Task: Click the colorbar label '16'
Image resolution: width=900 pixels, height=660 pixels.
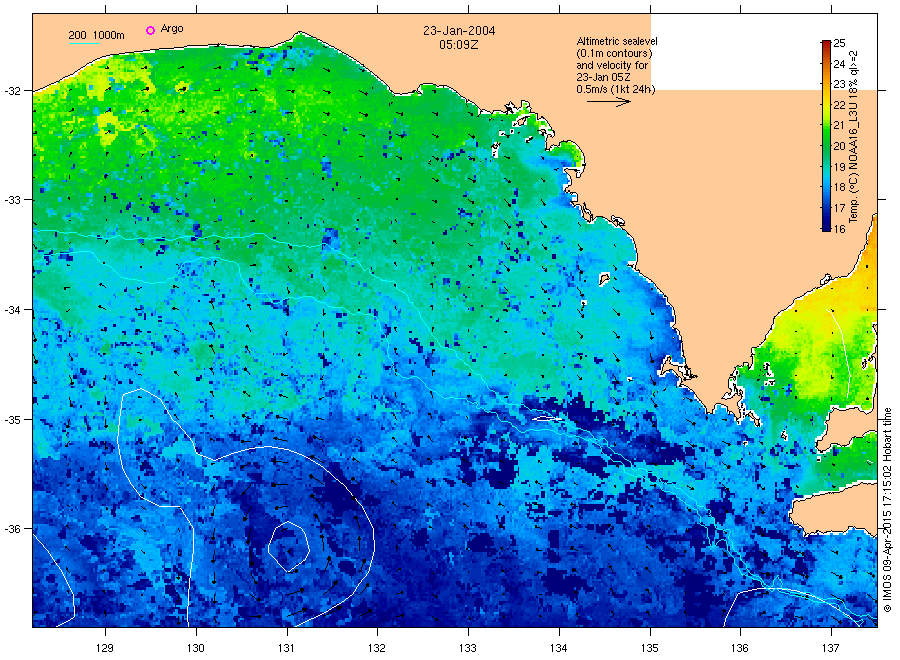Action: pyautogui.click(x=839, y=229)
